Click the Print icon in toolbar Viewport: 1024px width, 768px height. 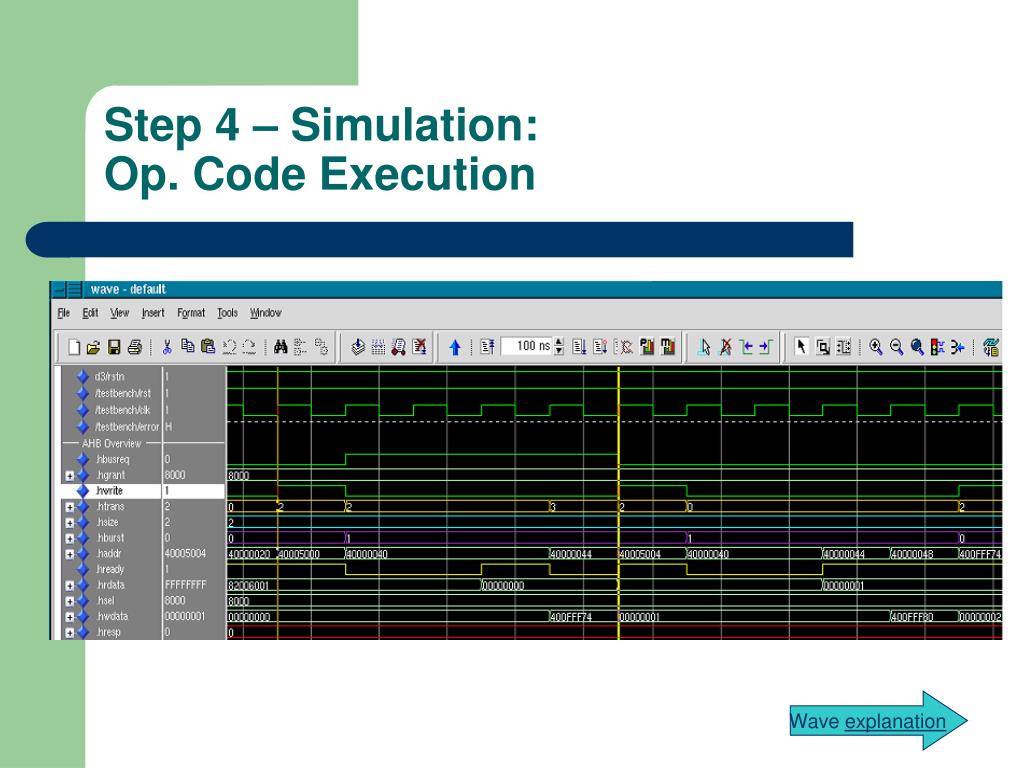click(x=135, y=347)
